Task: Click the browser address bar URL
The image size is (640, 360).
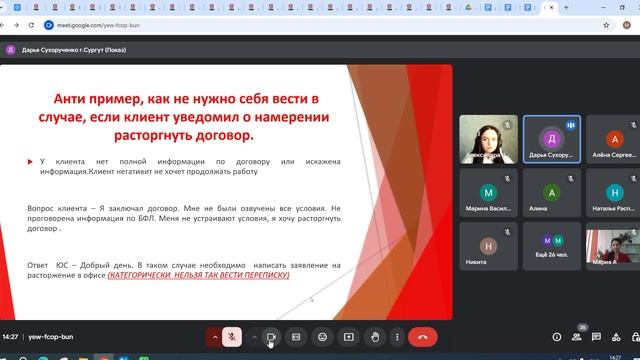Action: coord(98,25)
